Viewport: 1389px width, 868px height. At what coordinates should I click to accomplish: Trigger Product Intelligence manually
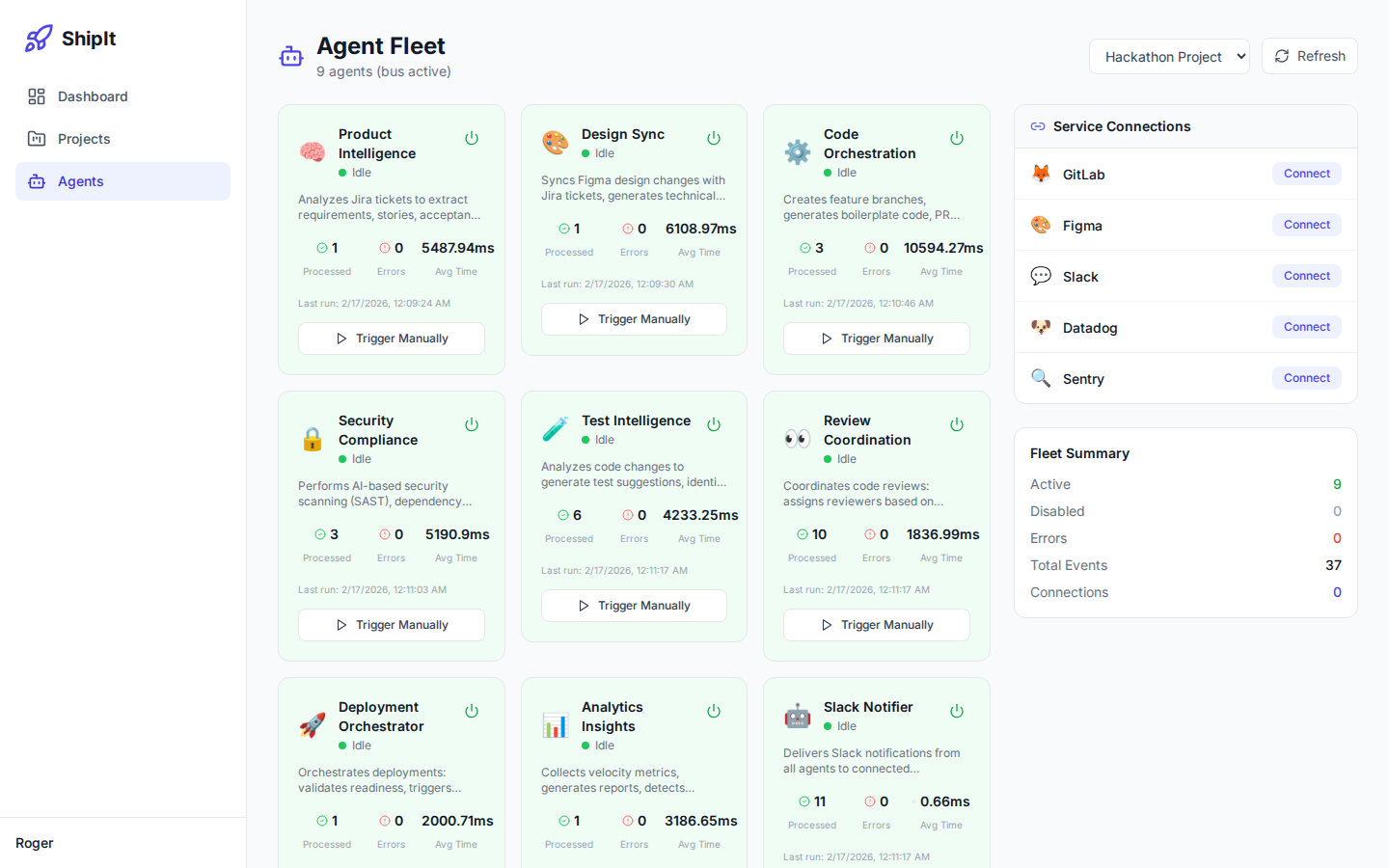(x=392, y=339)
